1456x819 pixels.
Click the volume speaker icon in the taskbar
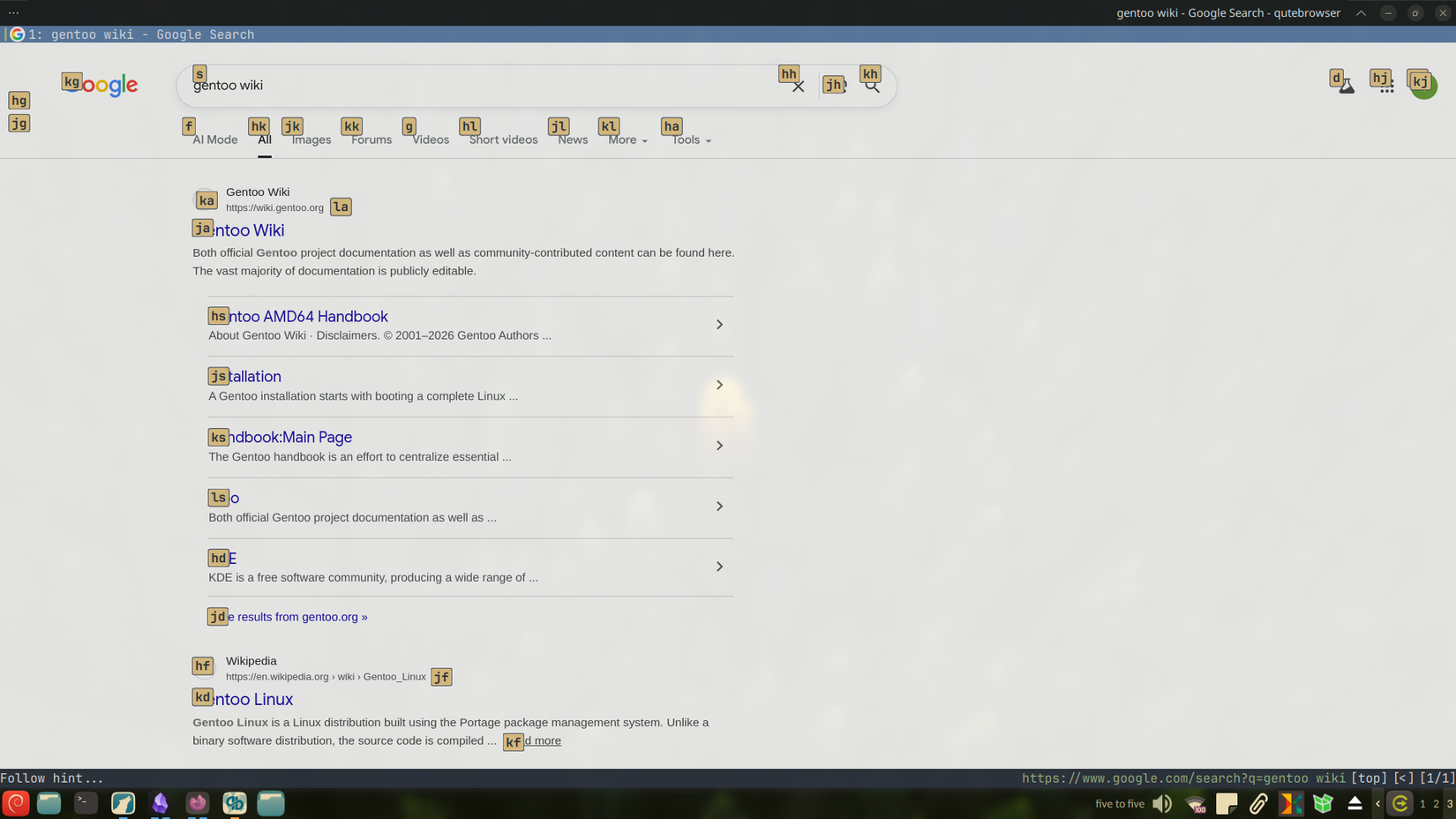click(1162, 803)
